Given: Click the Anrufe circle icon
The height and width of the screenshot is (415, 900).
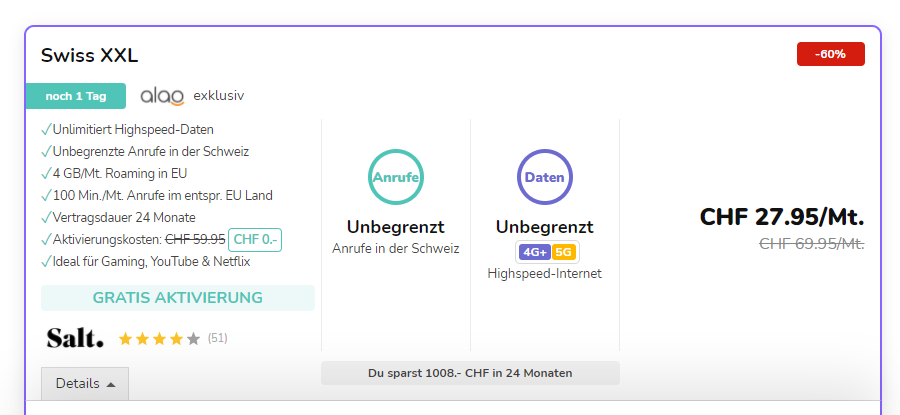Looking at the screenshot, I should (x=395, y=177).
